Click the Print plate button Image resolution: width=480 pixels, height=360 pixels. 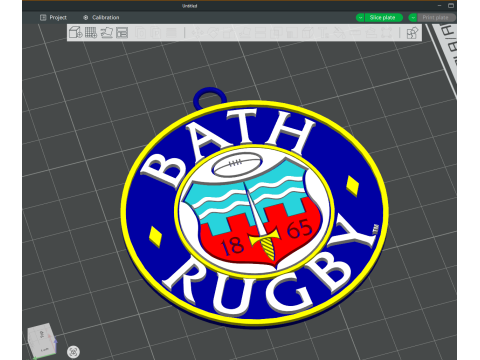pyautogui.click(x=436, y=17)
